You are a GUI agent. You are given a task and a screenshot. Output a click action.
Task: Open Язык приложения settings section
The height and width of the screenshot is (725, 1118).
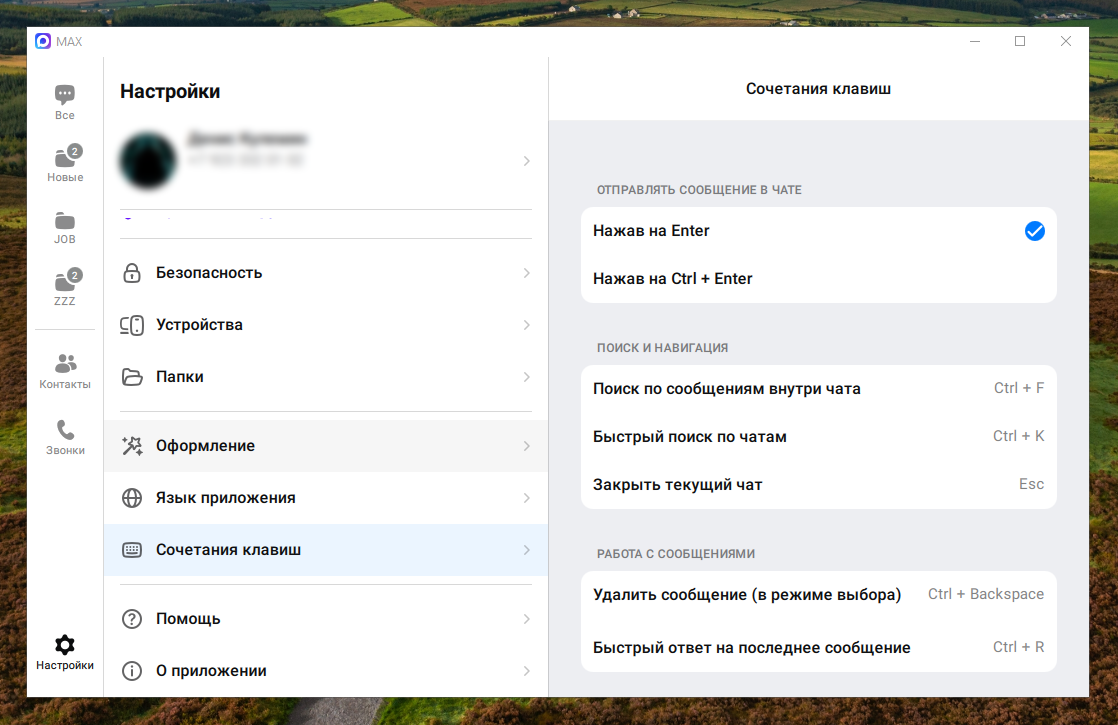pos(226,498)
